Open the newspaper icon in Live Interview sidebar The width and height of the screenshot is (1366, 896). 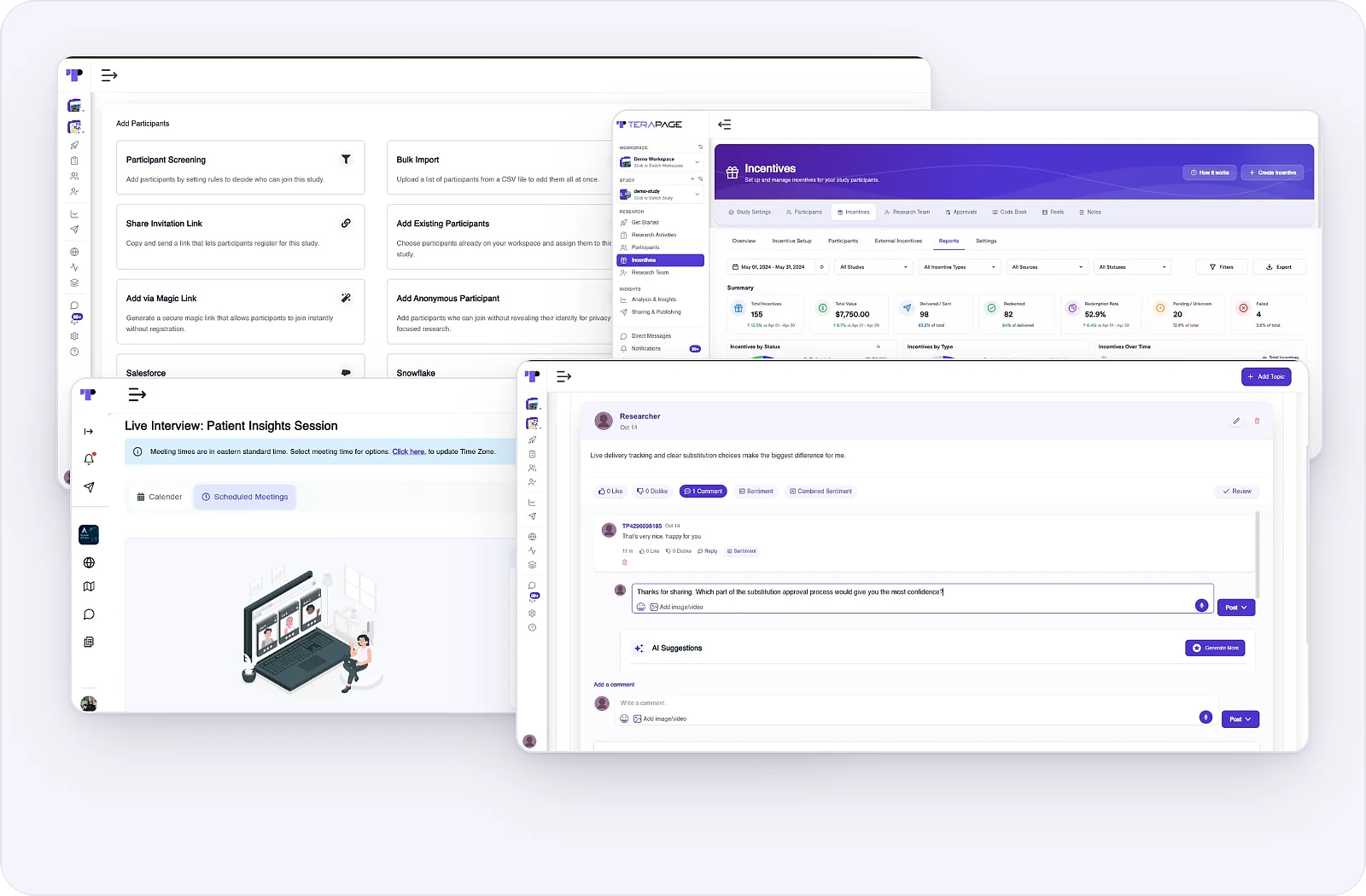[89, 642]
